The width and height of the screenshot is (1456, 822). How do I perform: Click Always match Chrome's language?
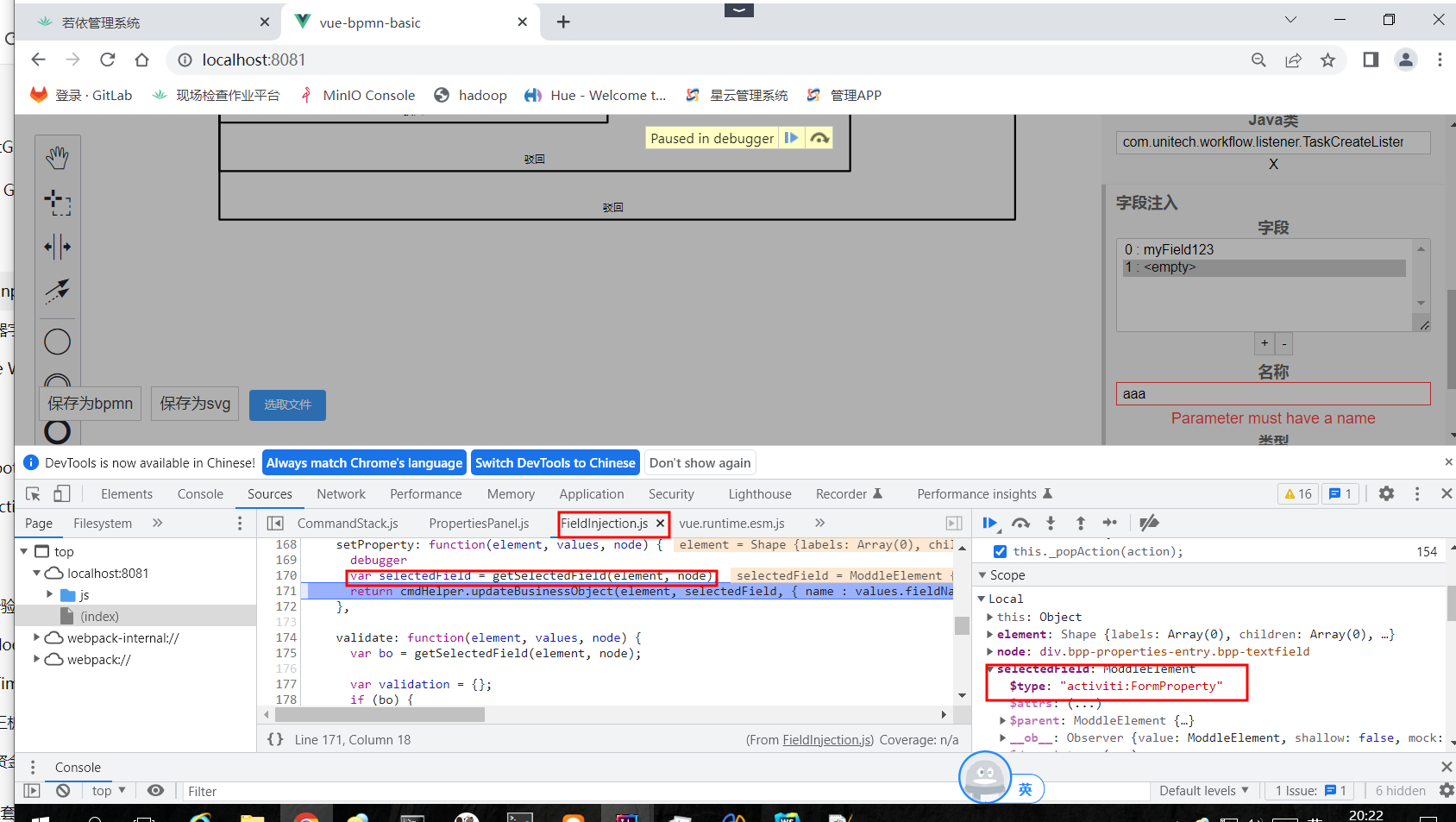(364, 463)
